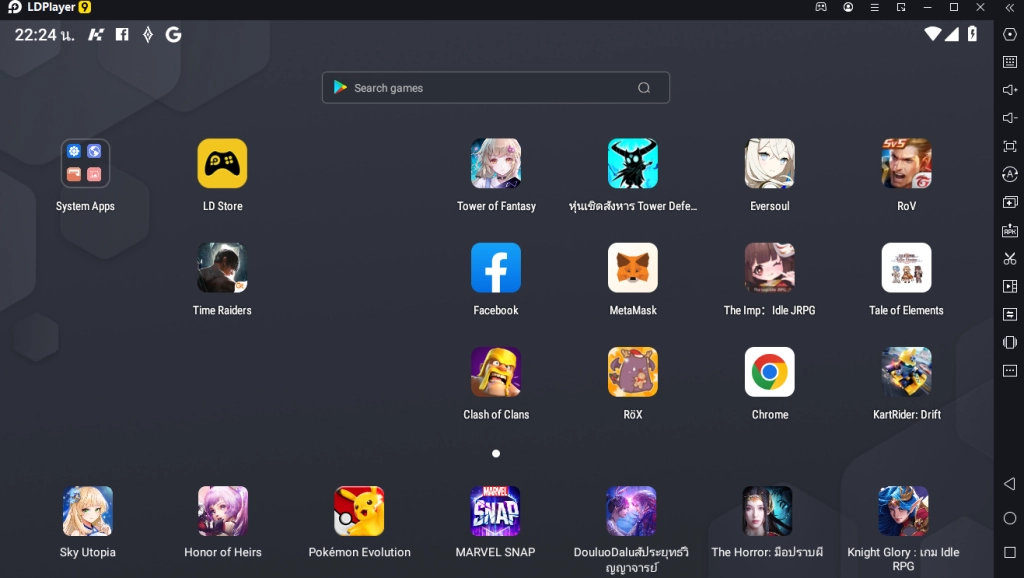The height and width of the screenshot is (578, 1024).
Task: Open the synchronizer sidebar icon
Action: pos(1010,314)
